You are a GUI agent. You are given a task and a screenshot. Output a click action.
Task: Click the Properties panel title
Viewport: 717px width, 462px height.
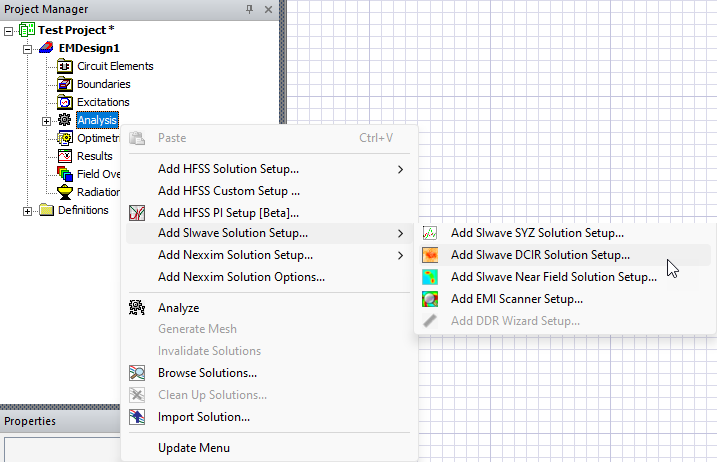tap(30, 421)
